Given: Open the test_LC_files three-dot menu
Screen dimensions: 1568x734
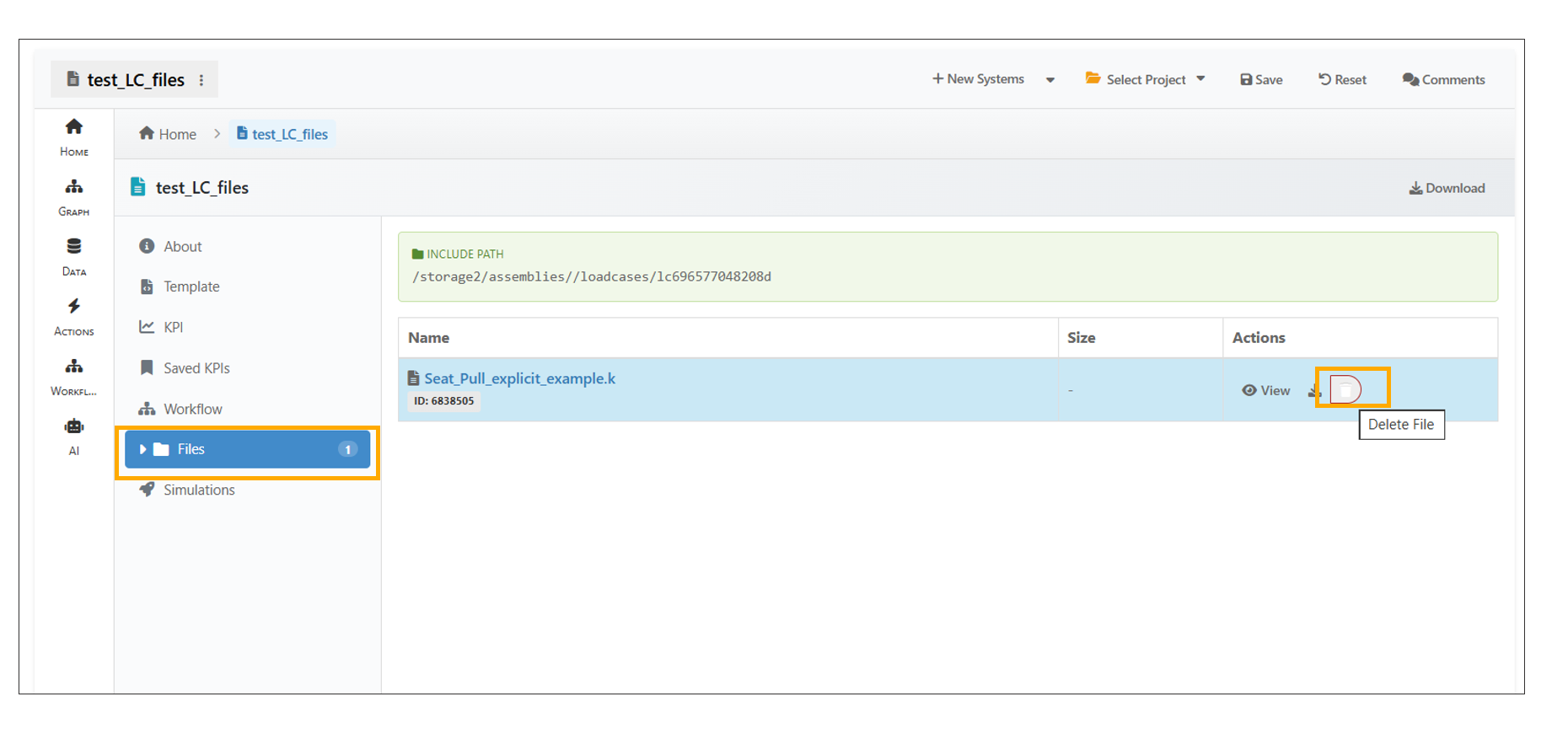Looking at the screenshot, I should (201, 80).
